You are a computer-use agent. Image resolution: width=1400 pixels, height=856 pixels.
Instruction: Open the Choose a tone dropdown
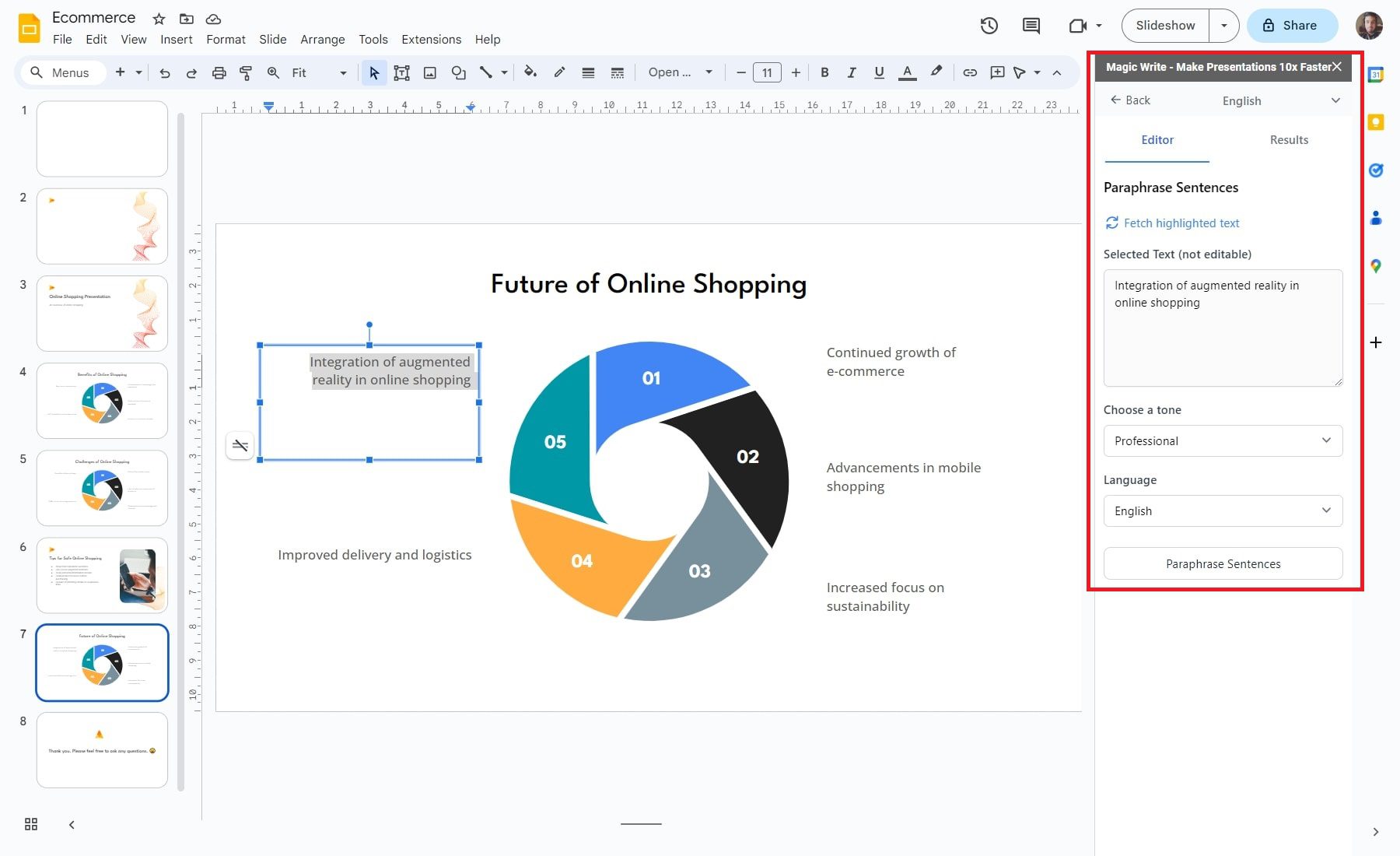click(x=1223, y=440)
